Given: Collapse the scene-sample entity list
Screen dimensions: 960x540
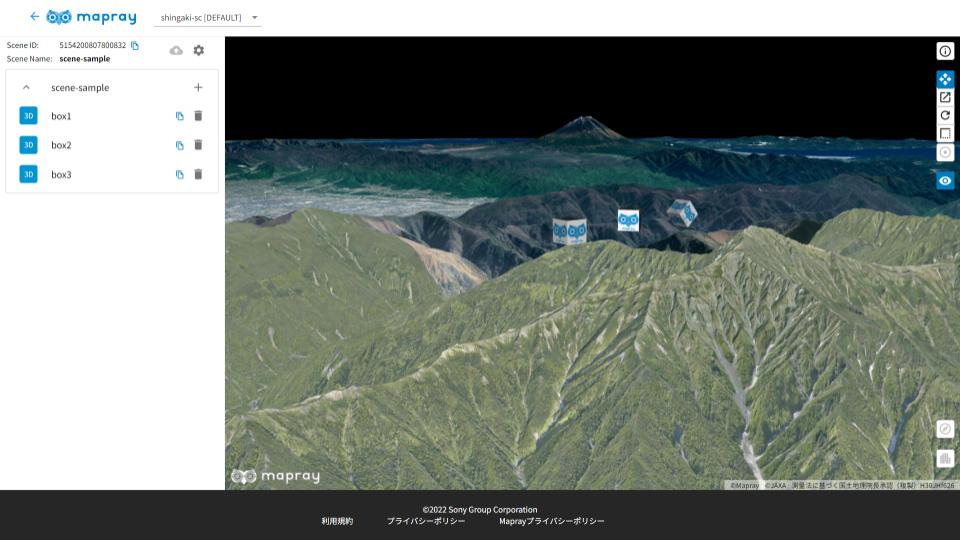Looking at the screenshot, I should (x=26, y=88).
